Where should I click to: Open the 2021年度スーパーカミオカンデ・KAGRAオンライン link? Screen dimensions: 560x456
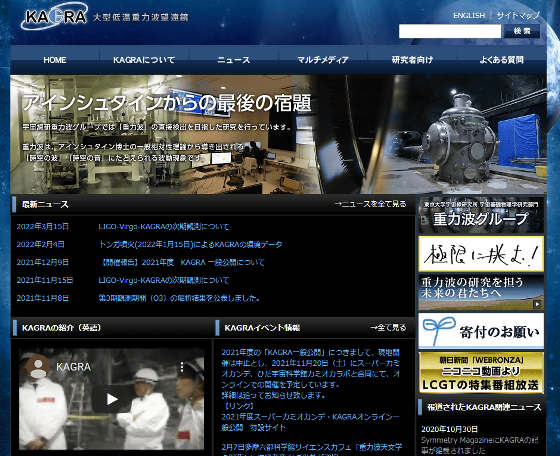point(310,422)
